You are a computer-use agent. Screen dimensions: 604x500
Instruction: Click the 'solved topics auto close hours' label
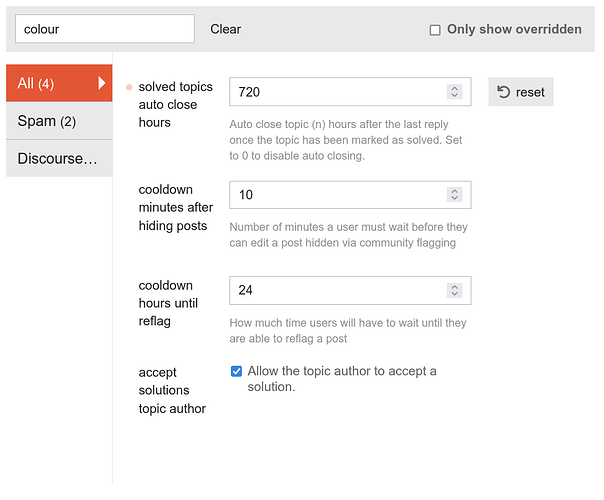(175, 104)
